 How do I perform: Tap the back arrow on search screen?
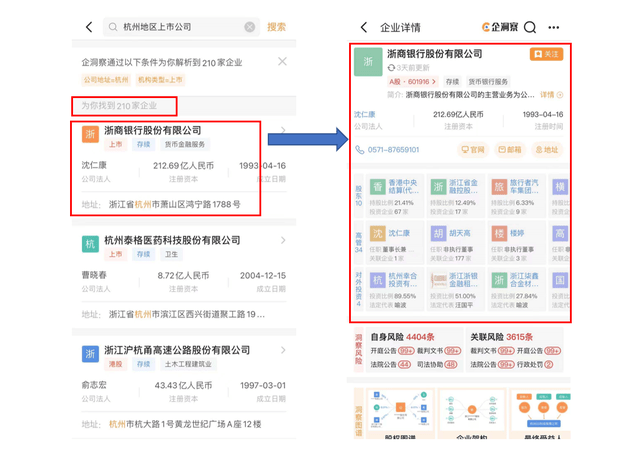click(x=89, y=27)
